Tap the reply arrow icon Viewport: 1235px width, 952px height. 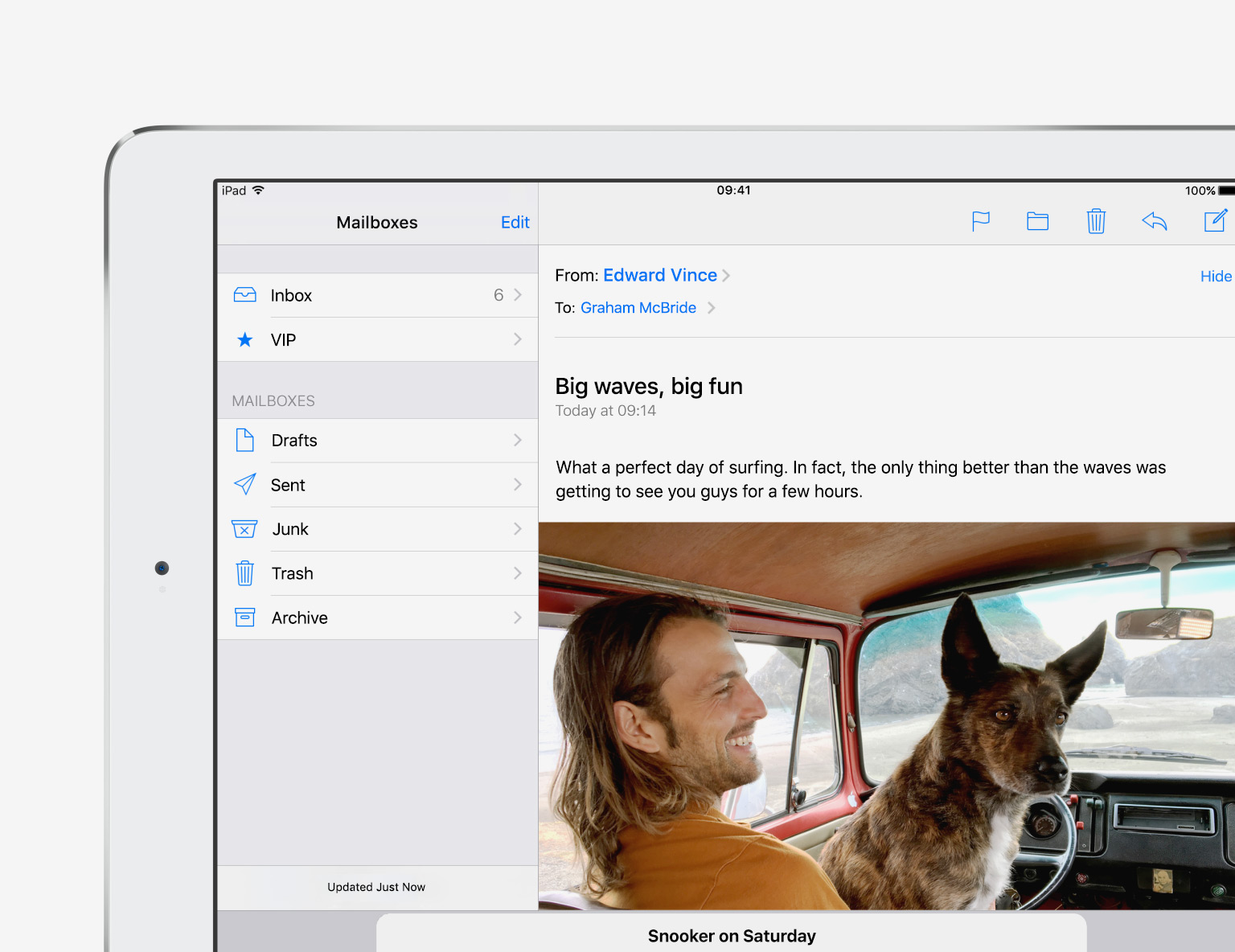[x=1154, y=221]
